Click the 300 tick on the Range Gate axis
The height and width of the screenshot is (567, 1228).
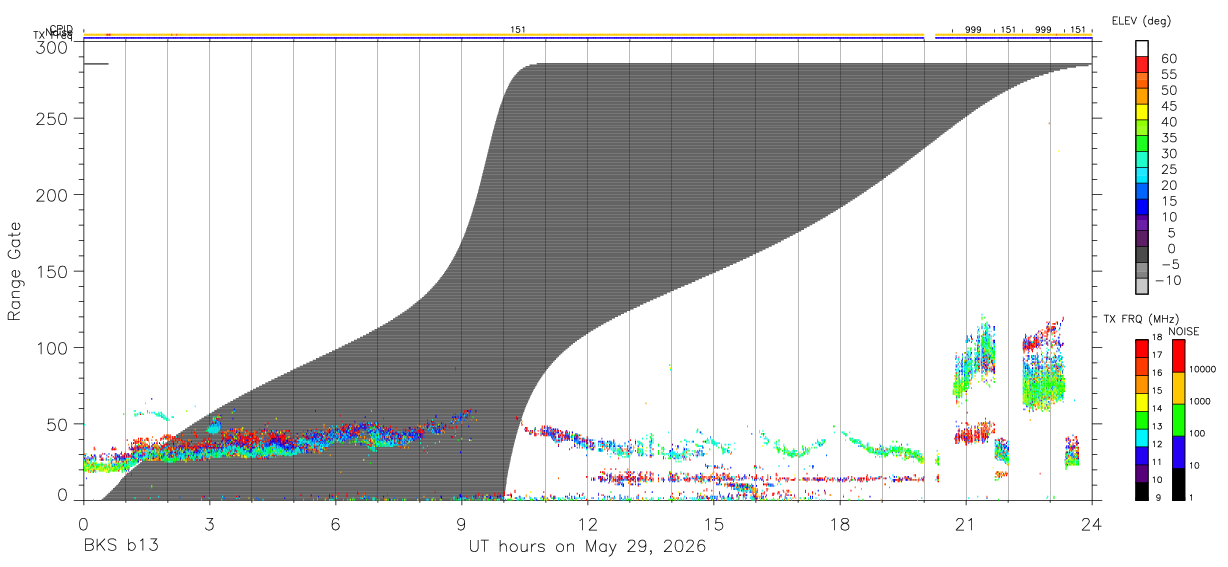coord(52,47)
